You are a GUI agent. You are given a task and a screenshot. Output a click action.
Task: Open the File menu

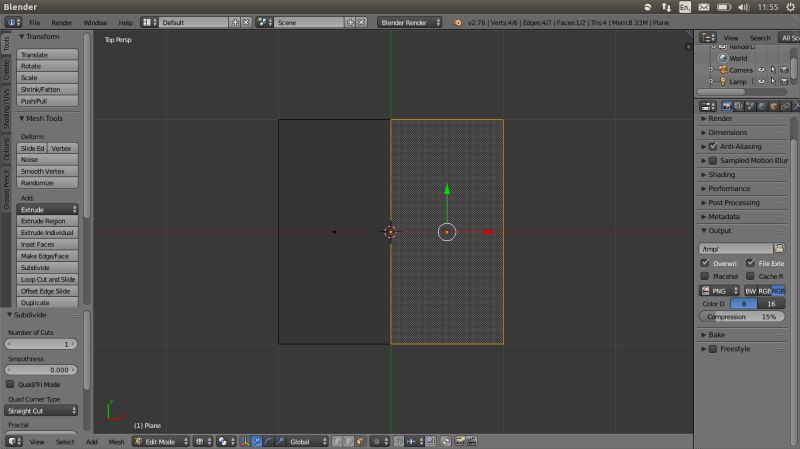[34, 22]
